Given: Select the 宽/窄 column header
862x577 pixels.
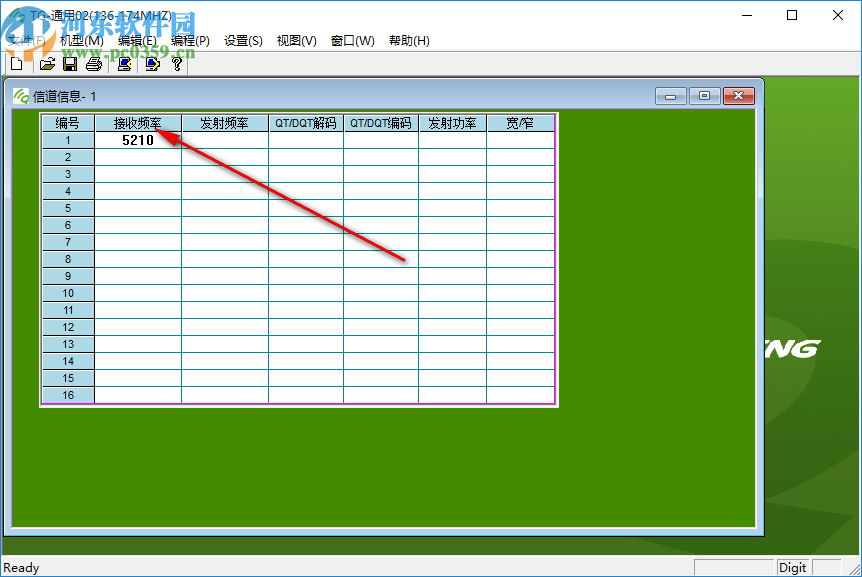Looking at the screenshot, I should coord(520,123).
